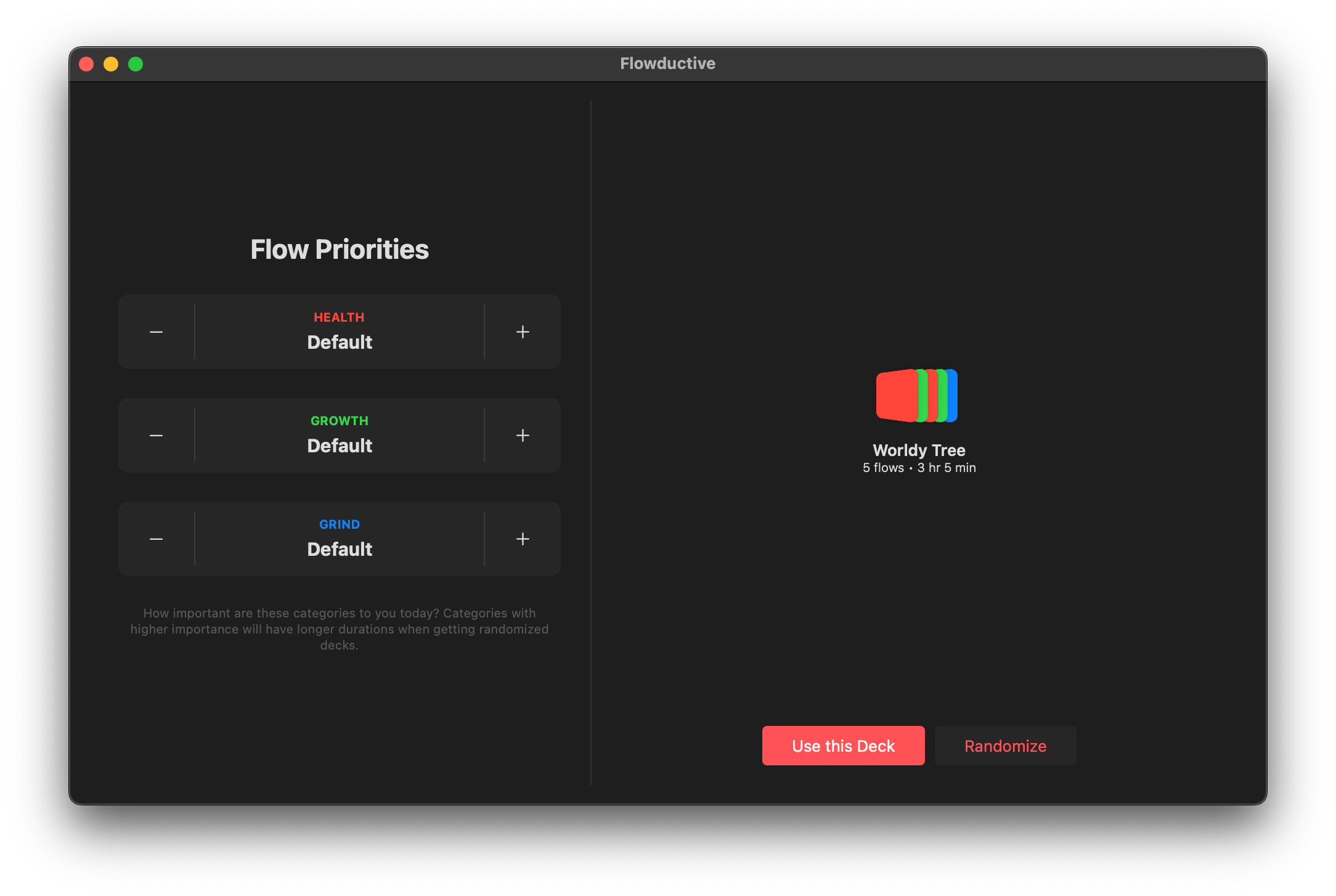Increase Grind priority with plus icon
The width and height of the screenshot is (1336, 896).
(x=523, y=539)
